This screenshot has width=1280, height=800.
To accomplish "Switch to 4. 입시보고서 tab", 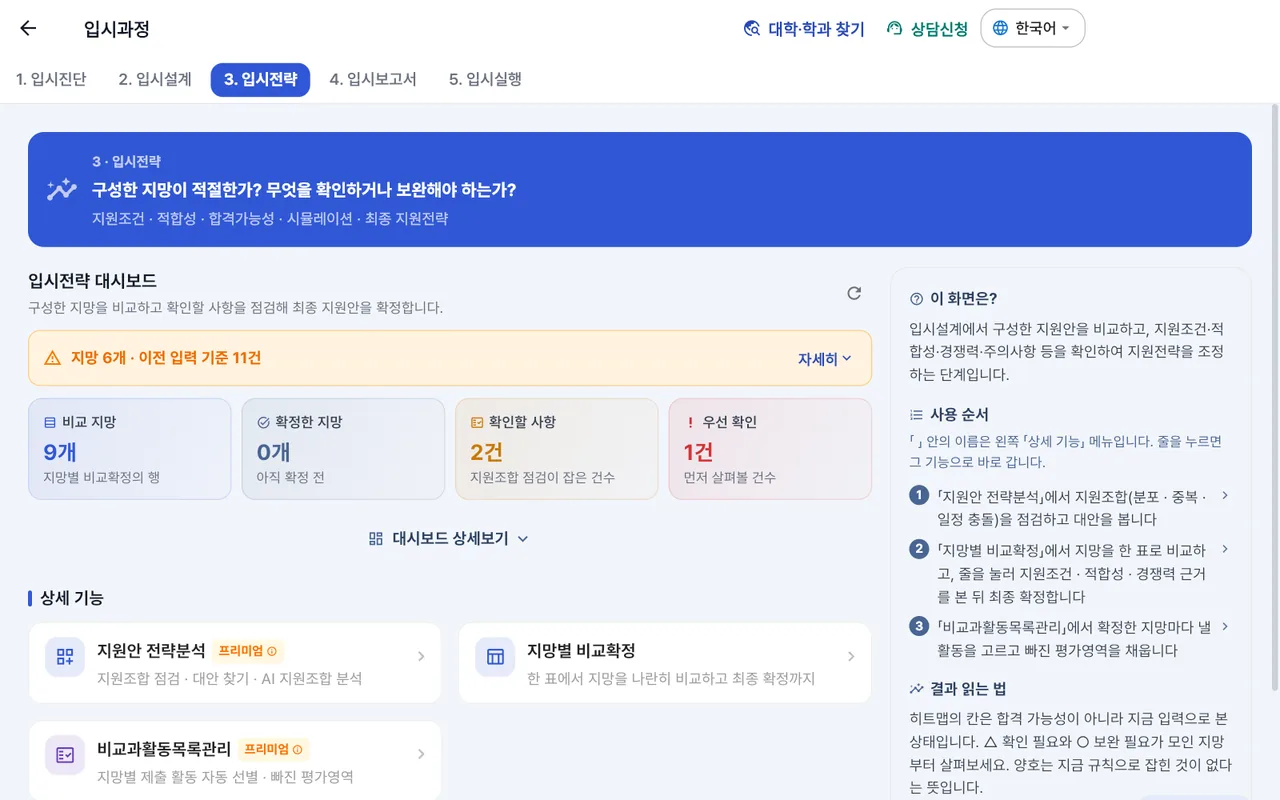I will point(373,79).
